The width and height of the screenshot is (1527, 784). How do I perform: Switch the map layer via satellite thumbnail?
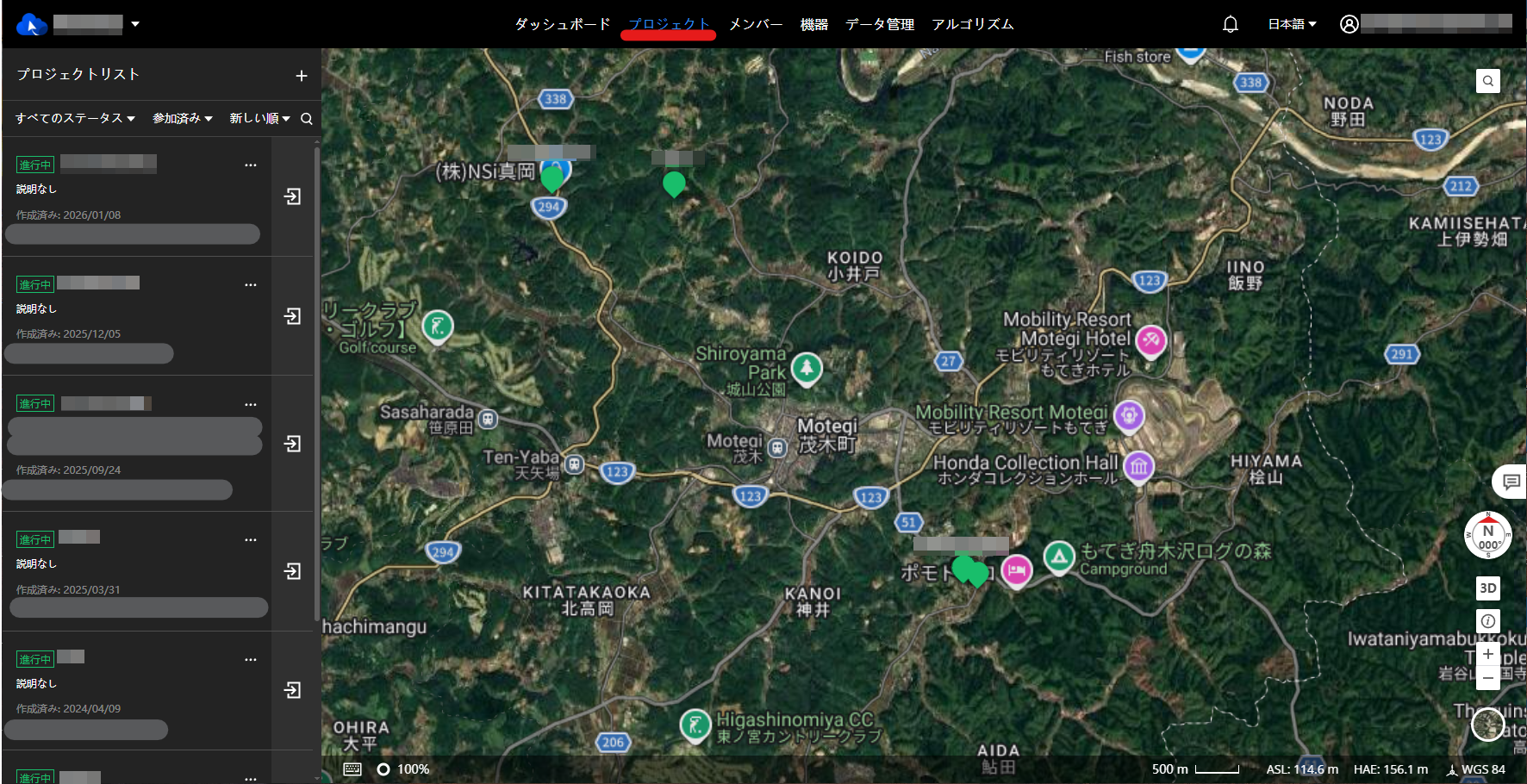(1487, 725)
